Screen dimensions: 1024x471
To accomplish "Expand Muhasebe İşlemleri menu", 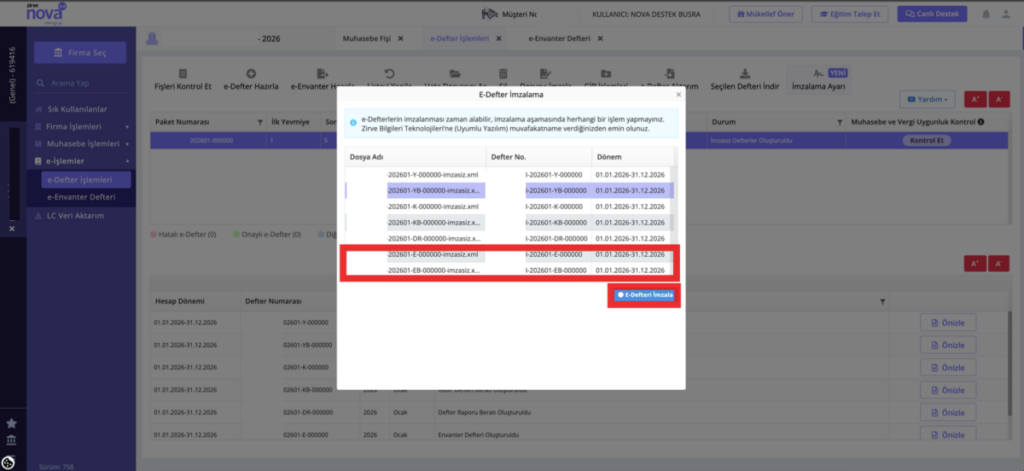I will coord(82,143).
